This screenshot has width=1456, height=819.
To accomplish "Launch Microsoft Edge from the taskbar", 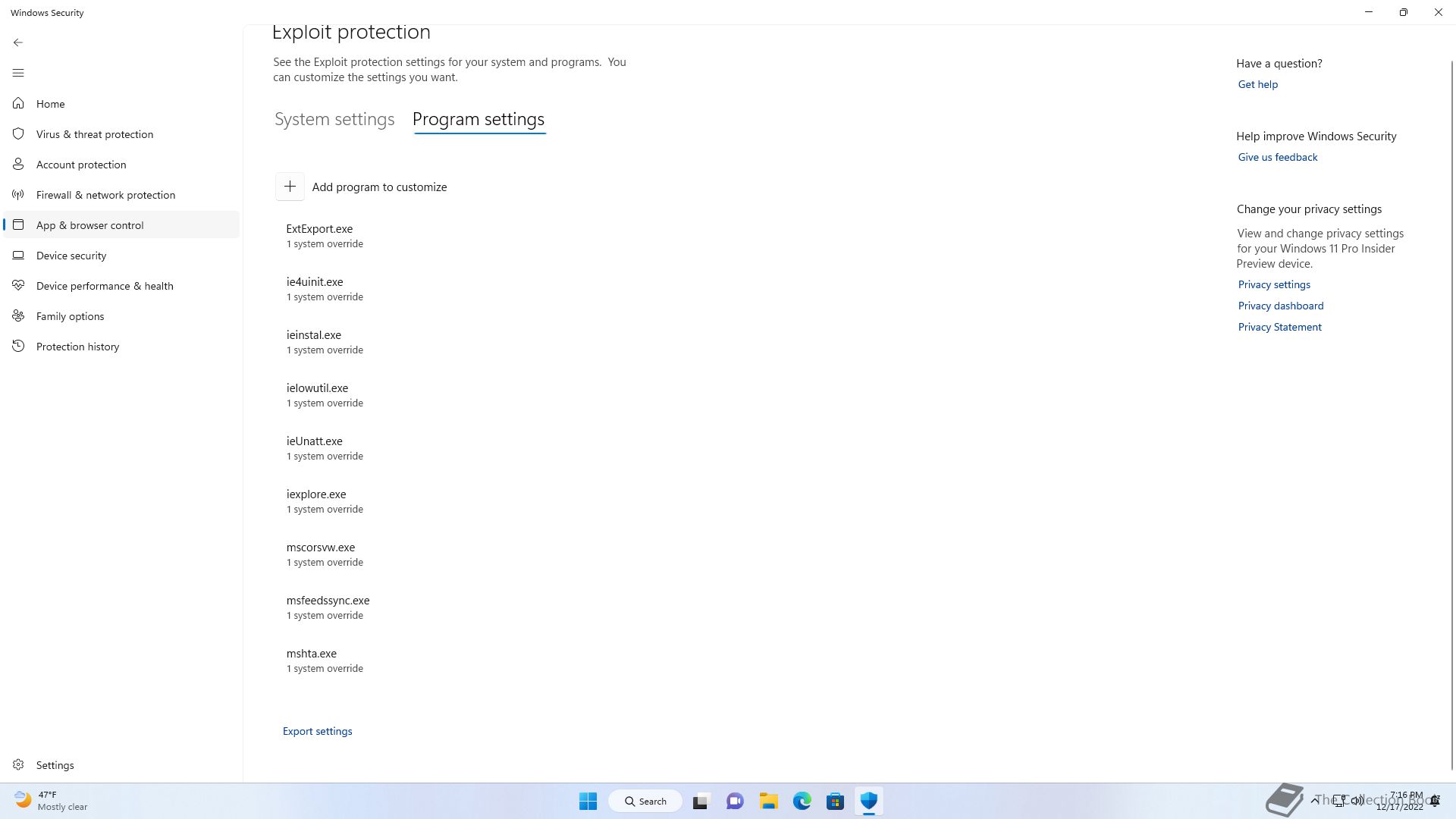I will point(802,801).
